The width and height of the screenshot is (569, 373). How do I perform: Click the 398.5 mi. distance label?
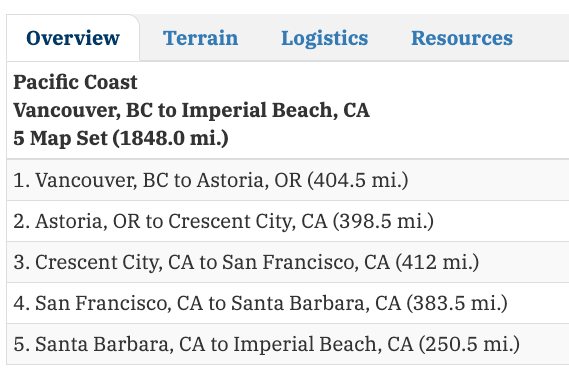point(383,221)
